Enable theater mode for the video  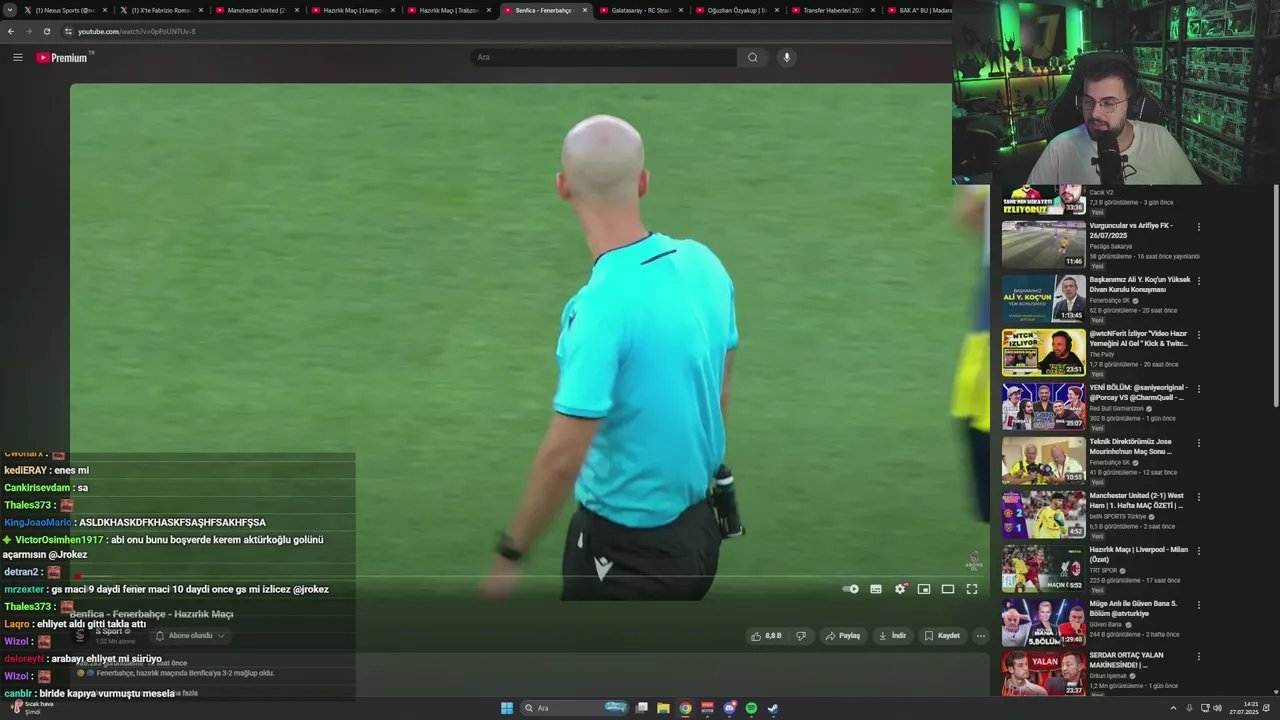tap(948, 589)
